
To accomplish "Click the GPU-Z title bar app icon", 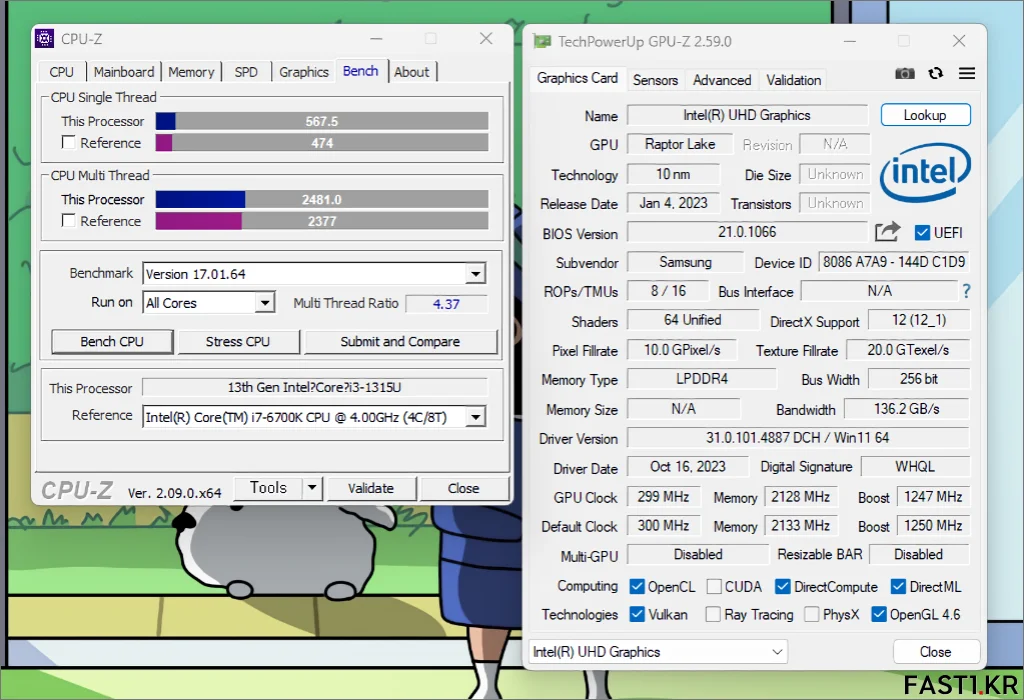I will point(542,41).
